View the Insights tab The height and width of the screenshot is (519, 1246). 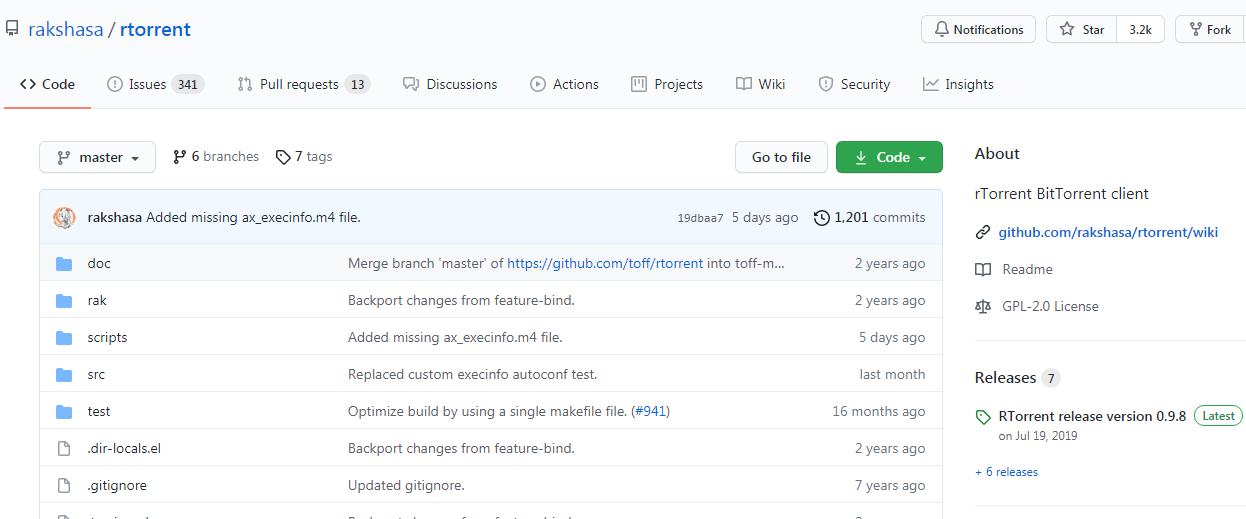pos(958,84)
